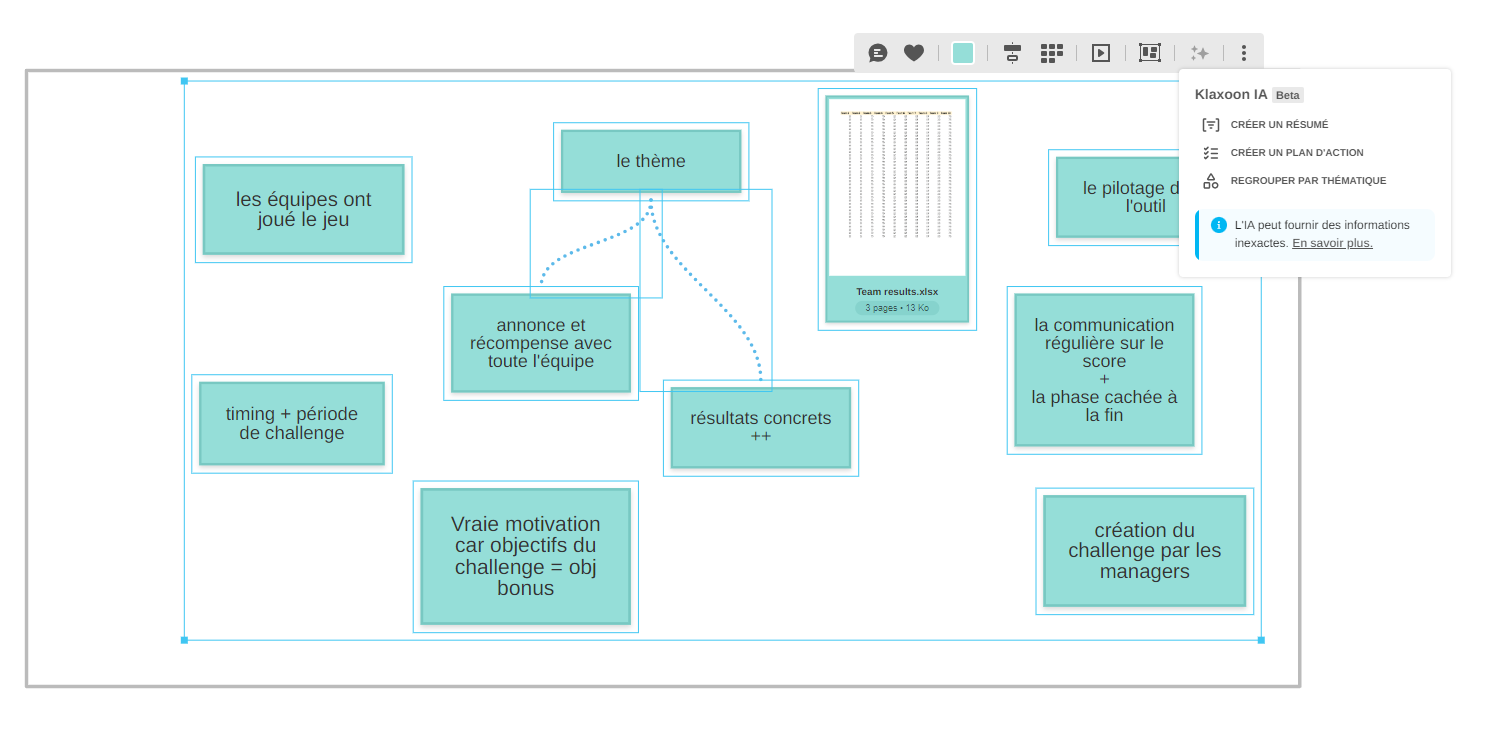Click the play presentation icon
1499x755 pixels.
(x=1101, y=53)
